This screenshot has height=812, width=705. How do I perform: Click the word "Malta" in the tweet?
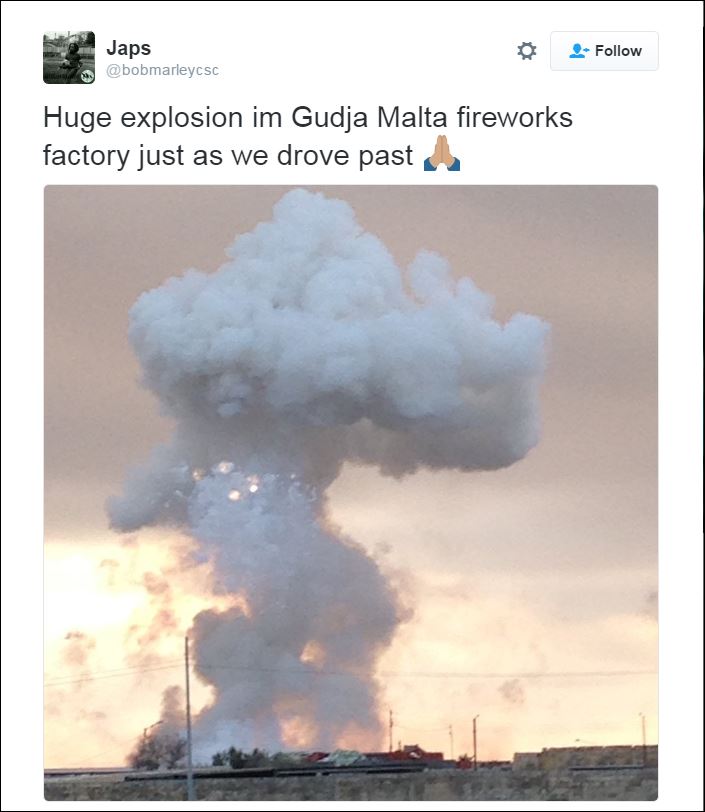pos(412,118)
